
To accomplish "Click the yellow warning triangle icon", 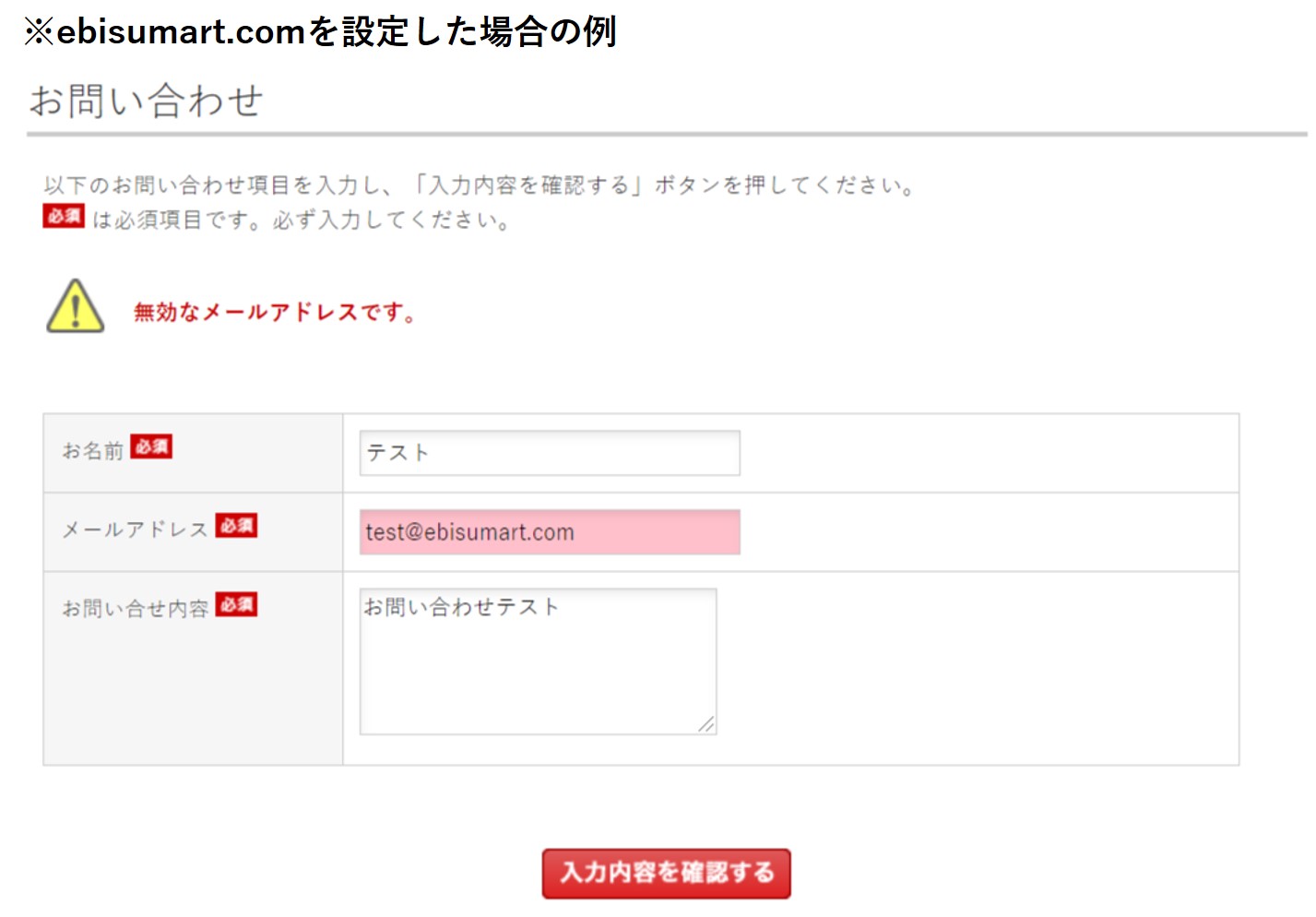I will (x=76, y=306).
